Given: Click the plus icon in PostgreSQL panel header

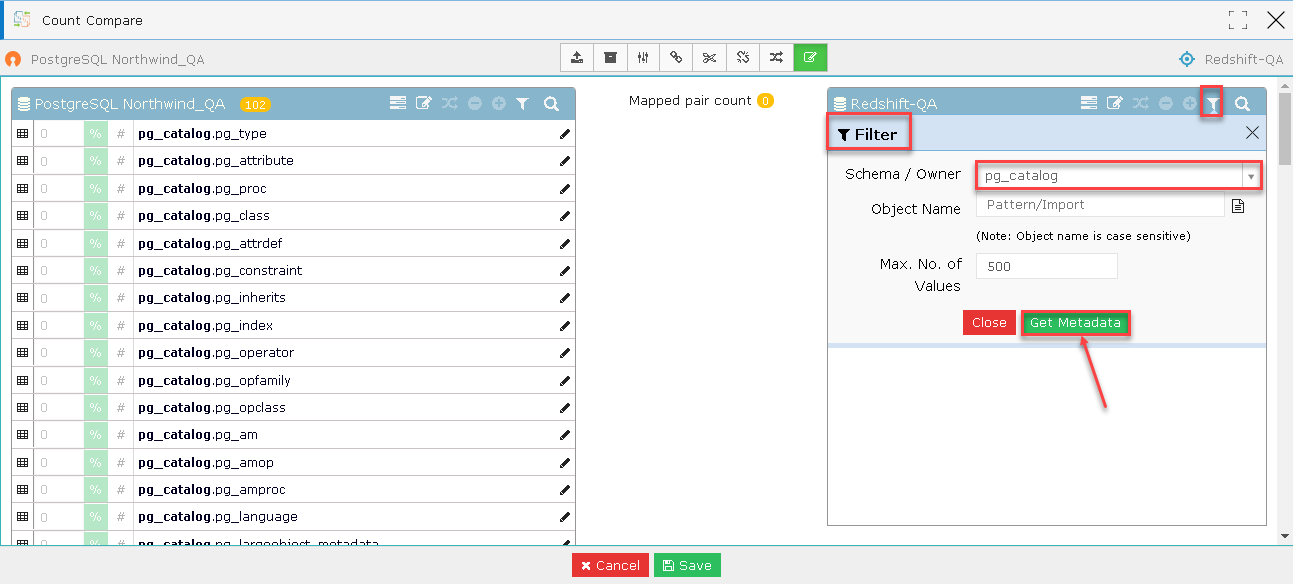Looking at the screenshot, I should tap(499, 103).
